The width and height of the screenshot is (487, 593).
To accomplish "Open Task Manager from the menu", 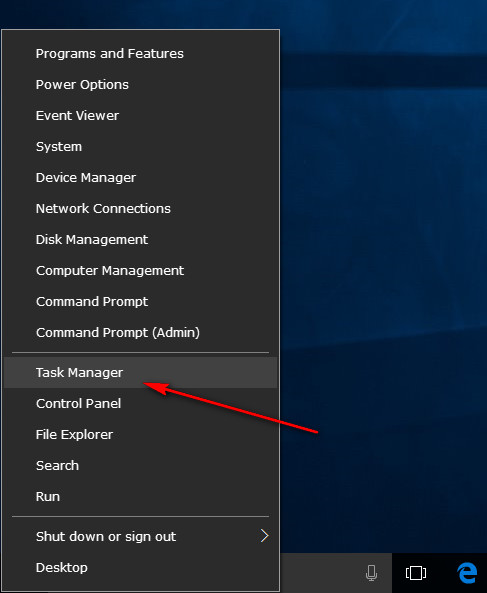I will point(140,373).
